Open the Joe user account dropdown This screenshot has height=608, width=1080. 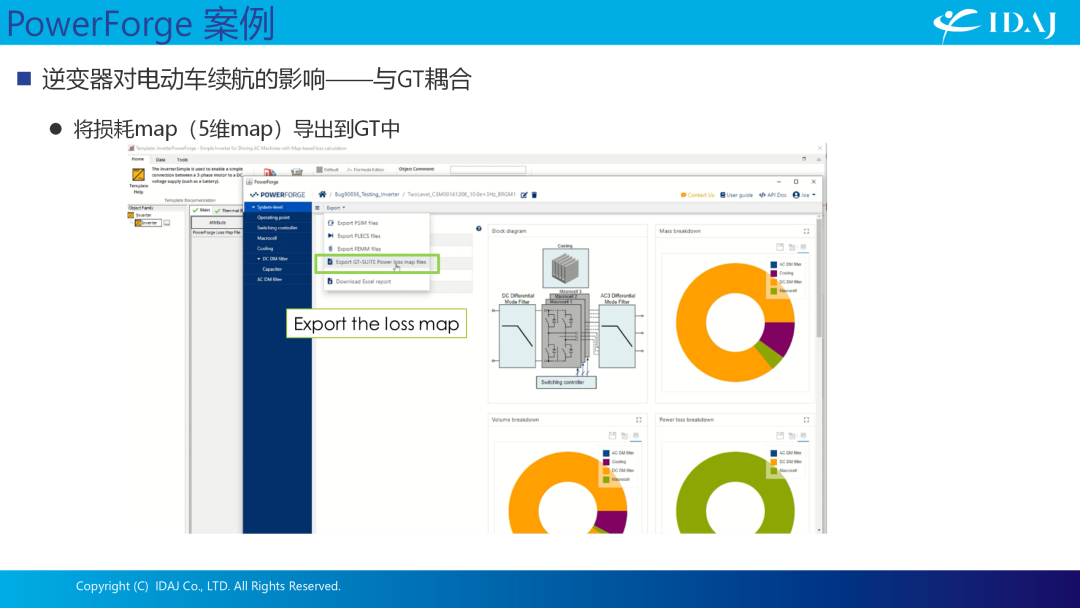coord(804,195)
